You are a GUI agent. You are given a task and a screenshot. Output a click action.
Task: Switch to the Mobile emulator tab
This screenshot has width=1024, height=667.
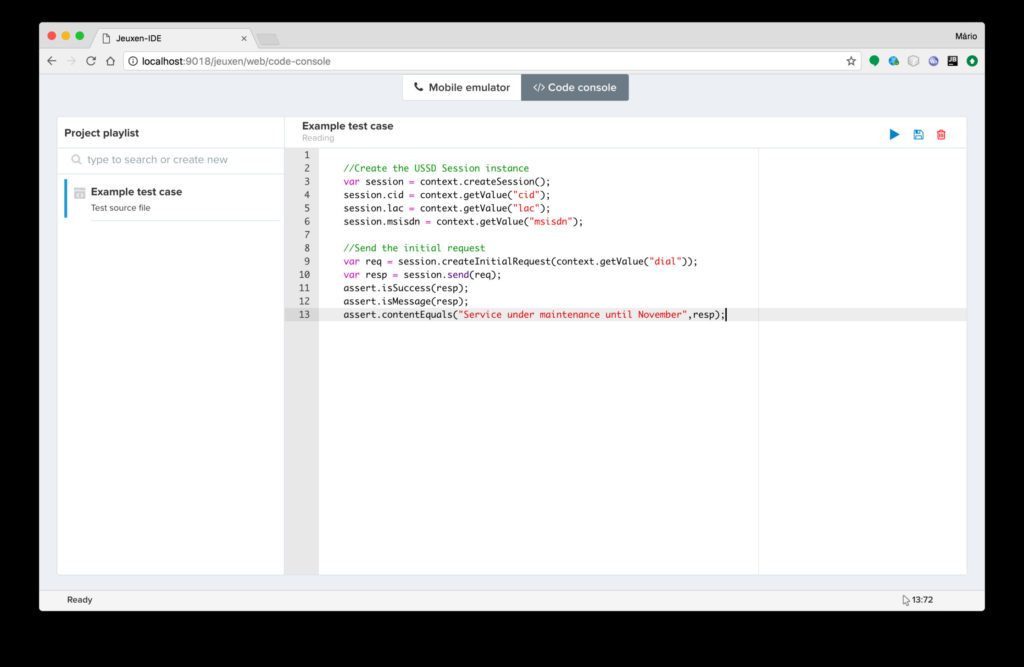(462, 88)
